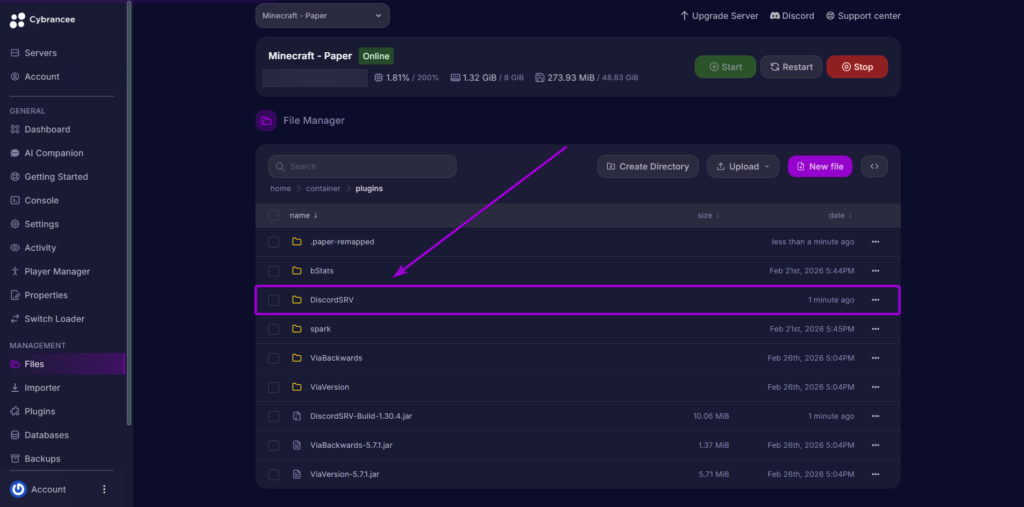
Task: Check the ViaBackwards folder checkbox
Action: click(274, 358)
